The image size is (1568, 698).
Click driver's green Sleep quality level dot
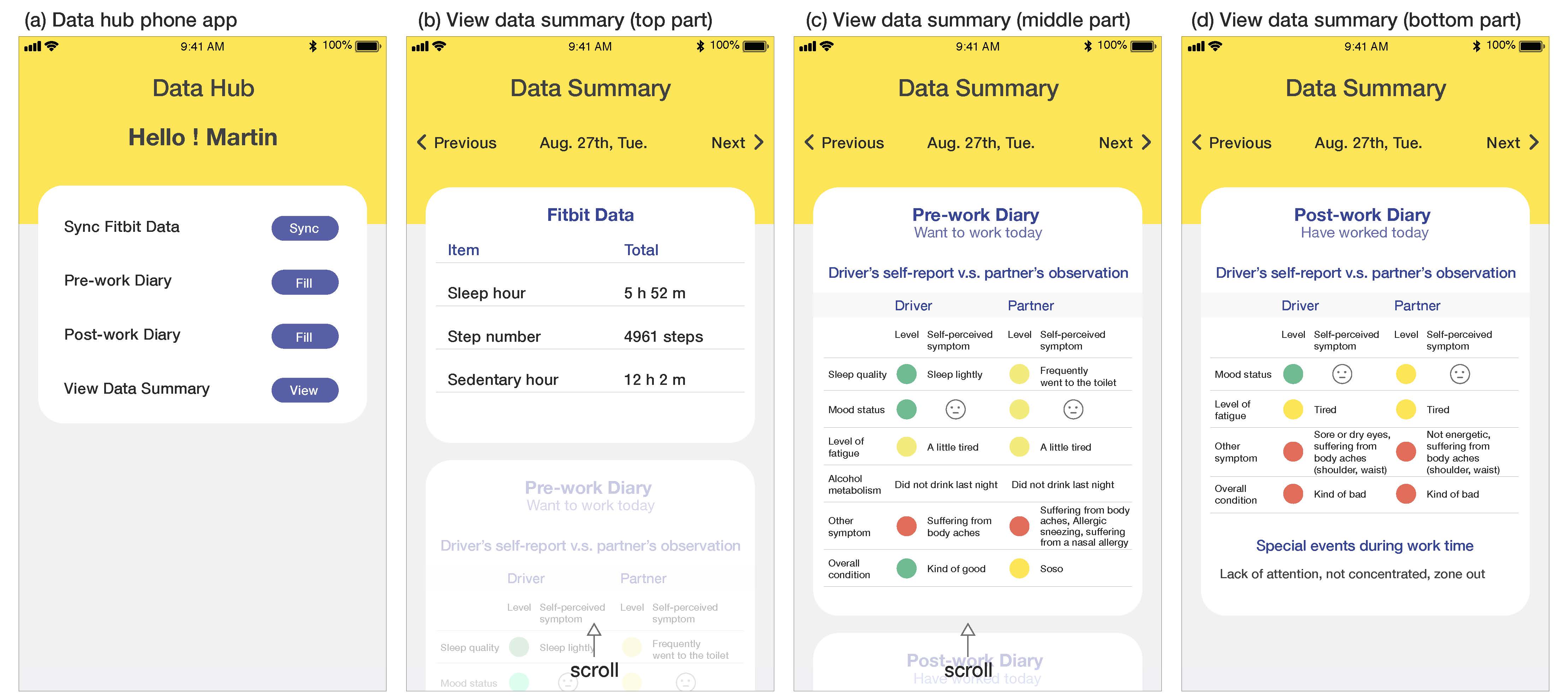pyautogui.click(x=906, y=374)
